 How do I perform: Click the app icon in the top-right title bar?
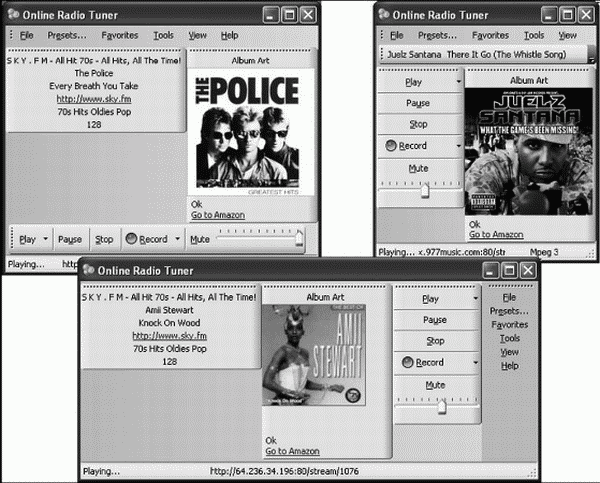pyautogui.click(x=384, y=15)
